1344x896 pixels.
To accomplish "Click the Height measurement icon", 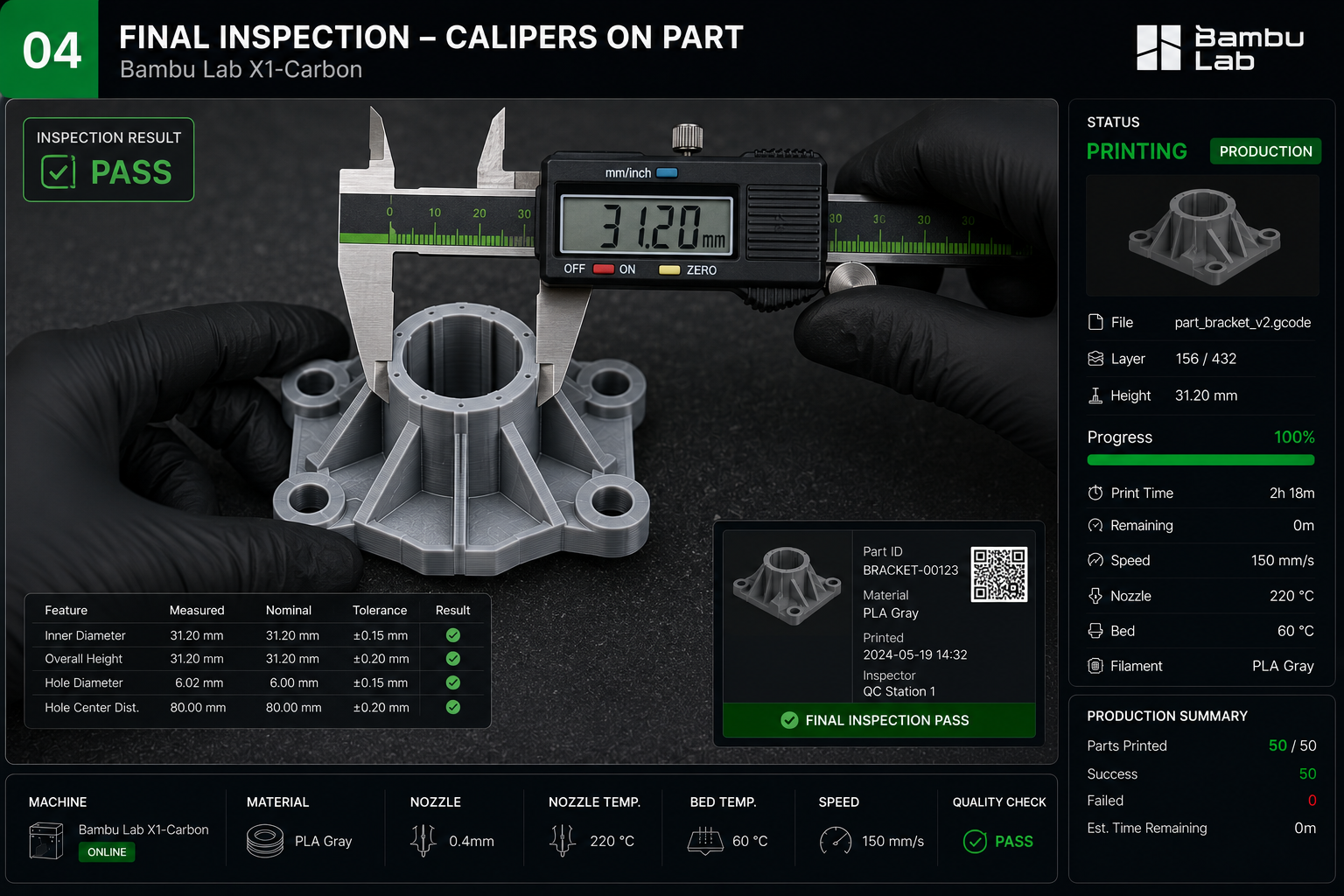I will (1095, 395).
